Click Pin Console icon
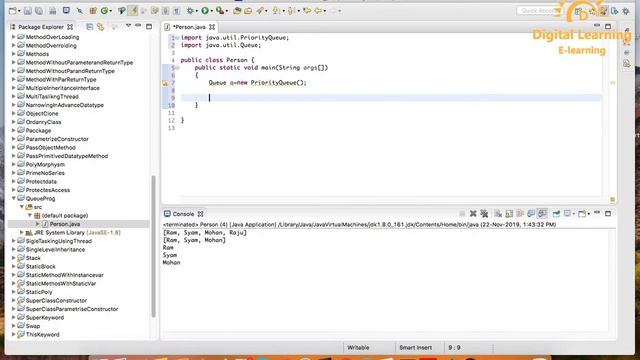 [x=557, y=213]
